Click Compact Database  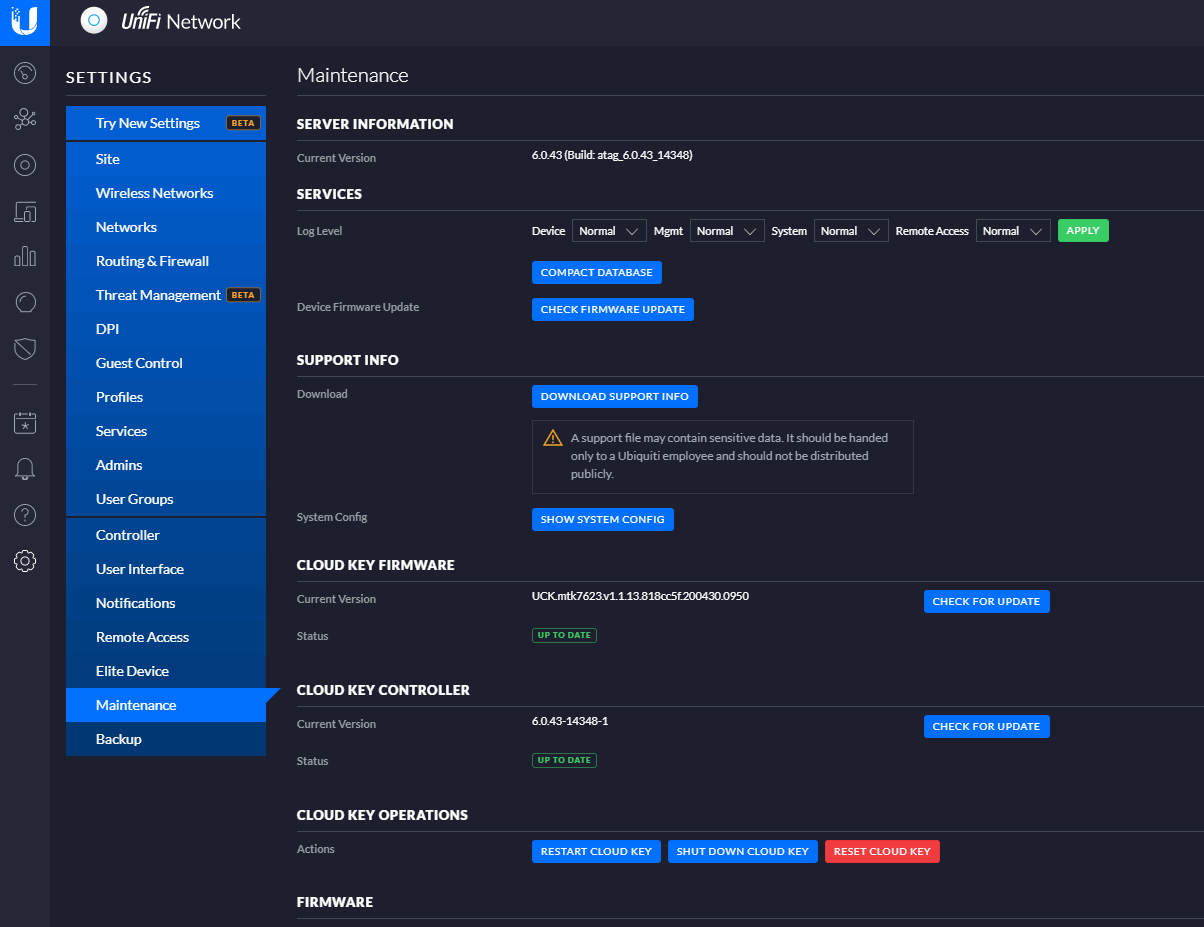click(x=597, y=273)
